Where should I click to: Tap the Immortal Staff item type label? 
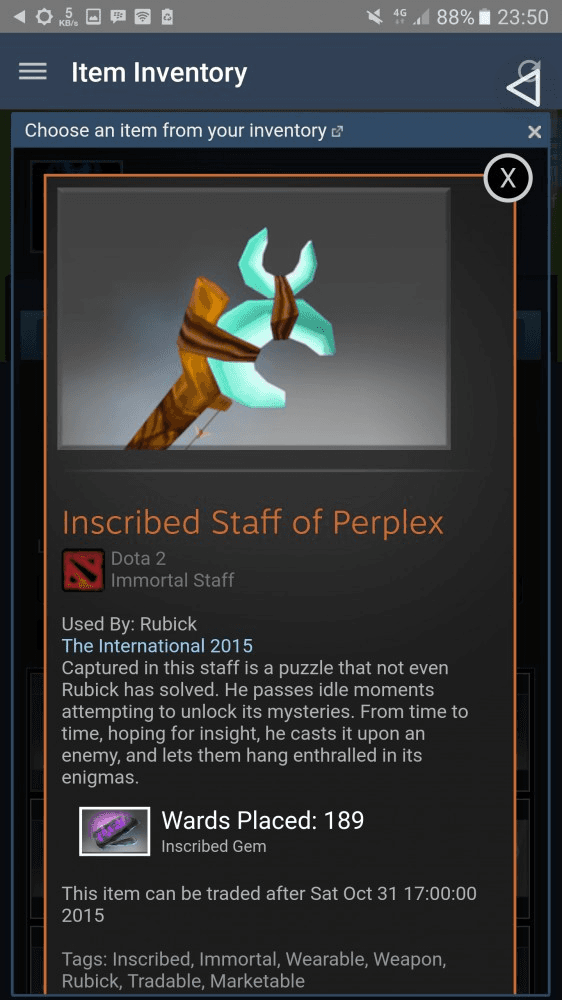click(x=172, y=580)
